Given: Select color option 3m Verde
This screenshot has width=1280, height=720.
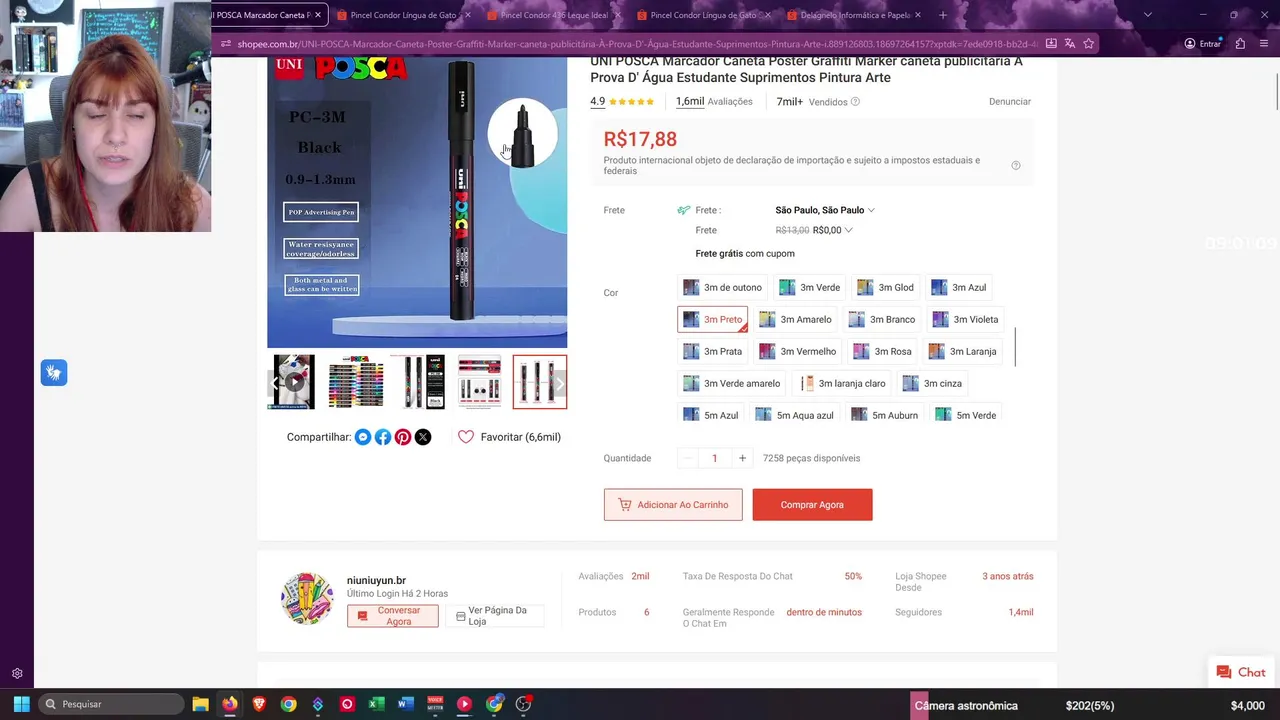Looking at the screenshot, I should [x=810, y=288].
